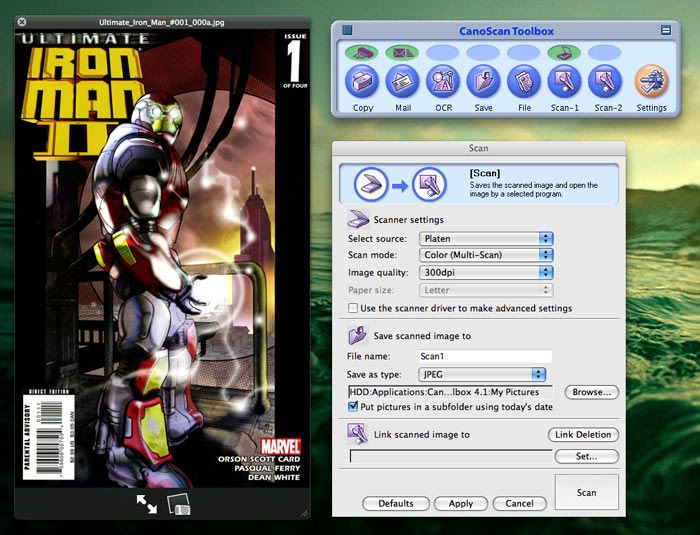The width and height of the screenshot is (700, 535).
Task: Click the empty blue oval indicator above OCR
Action: (x=443, y=53)
